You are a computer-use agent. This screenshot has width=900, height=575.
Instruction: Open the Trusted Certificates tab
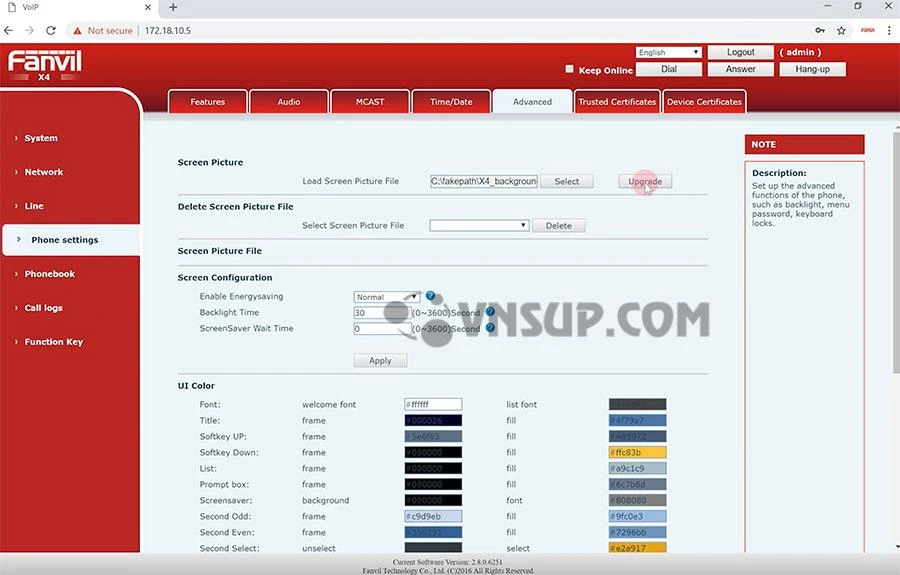(x=617, y=102)
